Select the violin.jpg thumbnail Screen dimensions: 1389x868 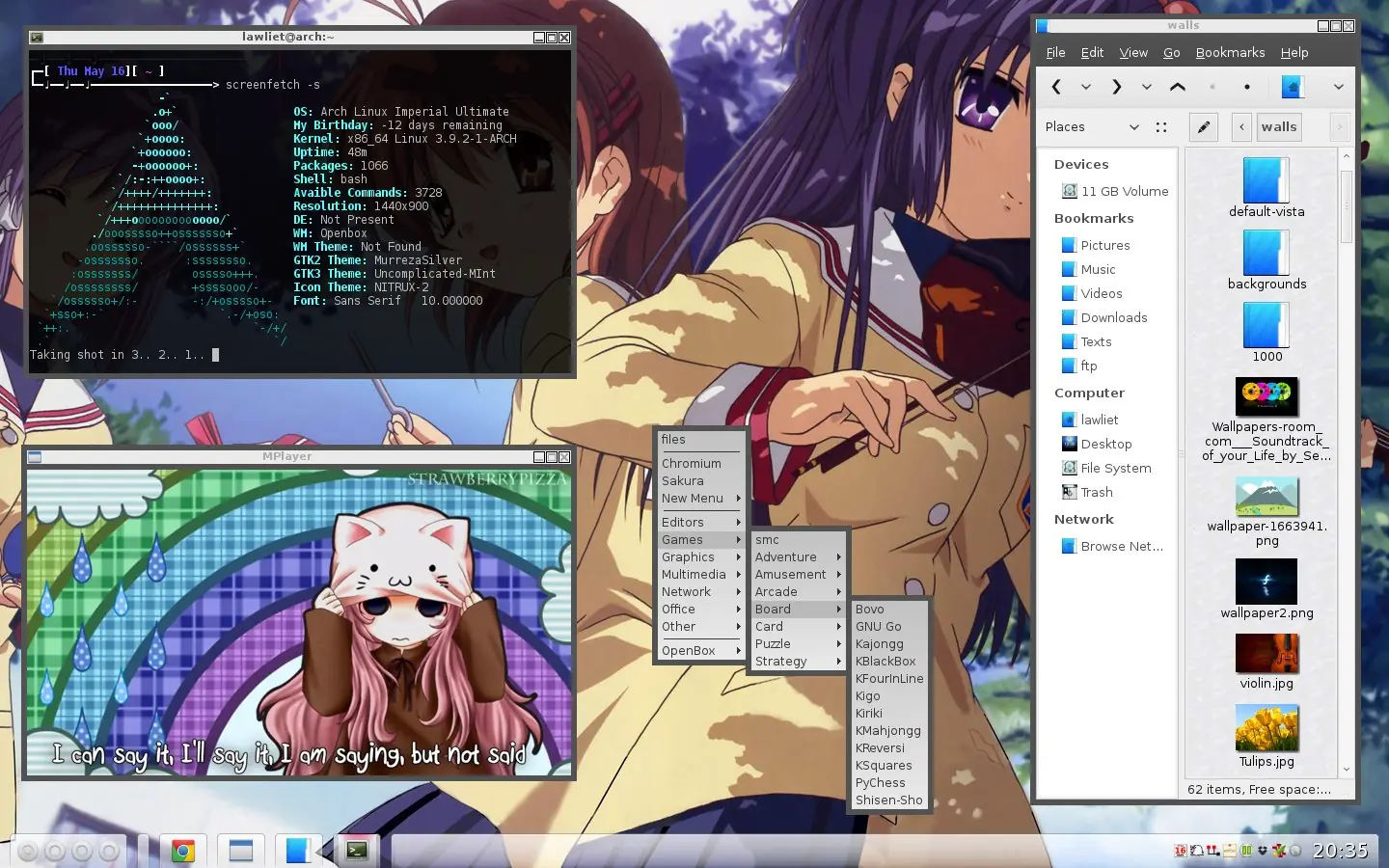coord(1266,656)
